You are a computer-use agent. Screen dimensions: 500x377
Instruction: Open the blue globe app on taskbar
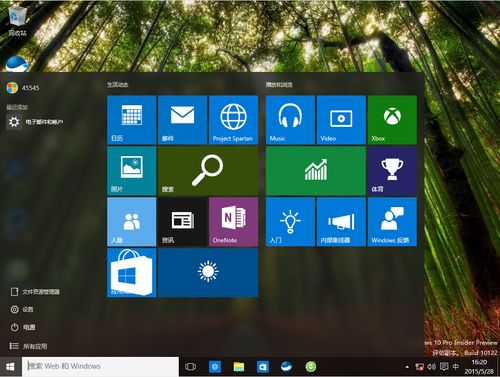tap(287, 367)
